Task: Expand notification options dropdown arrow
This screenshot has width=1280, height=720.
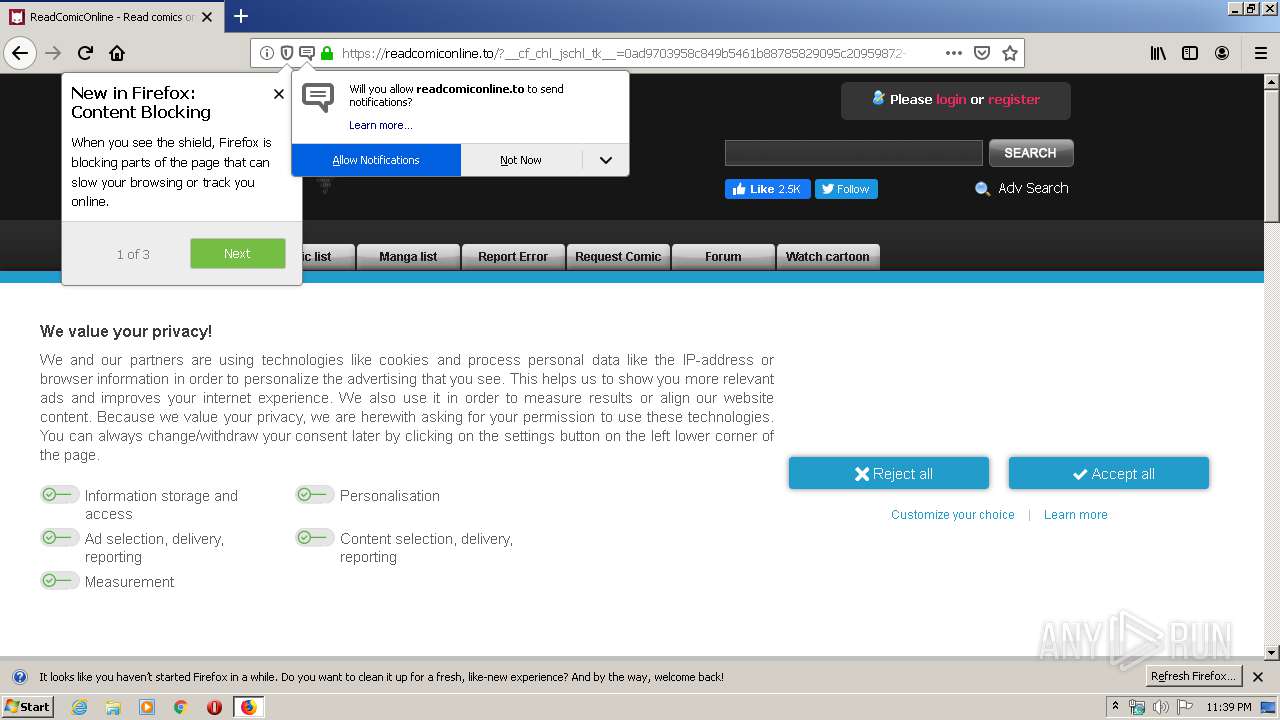Action: [x=606, y=160]
